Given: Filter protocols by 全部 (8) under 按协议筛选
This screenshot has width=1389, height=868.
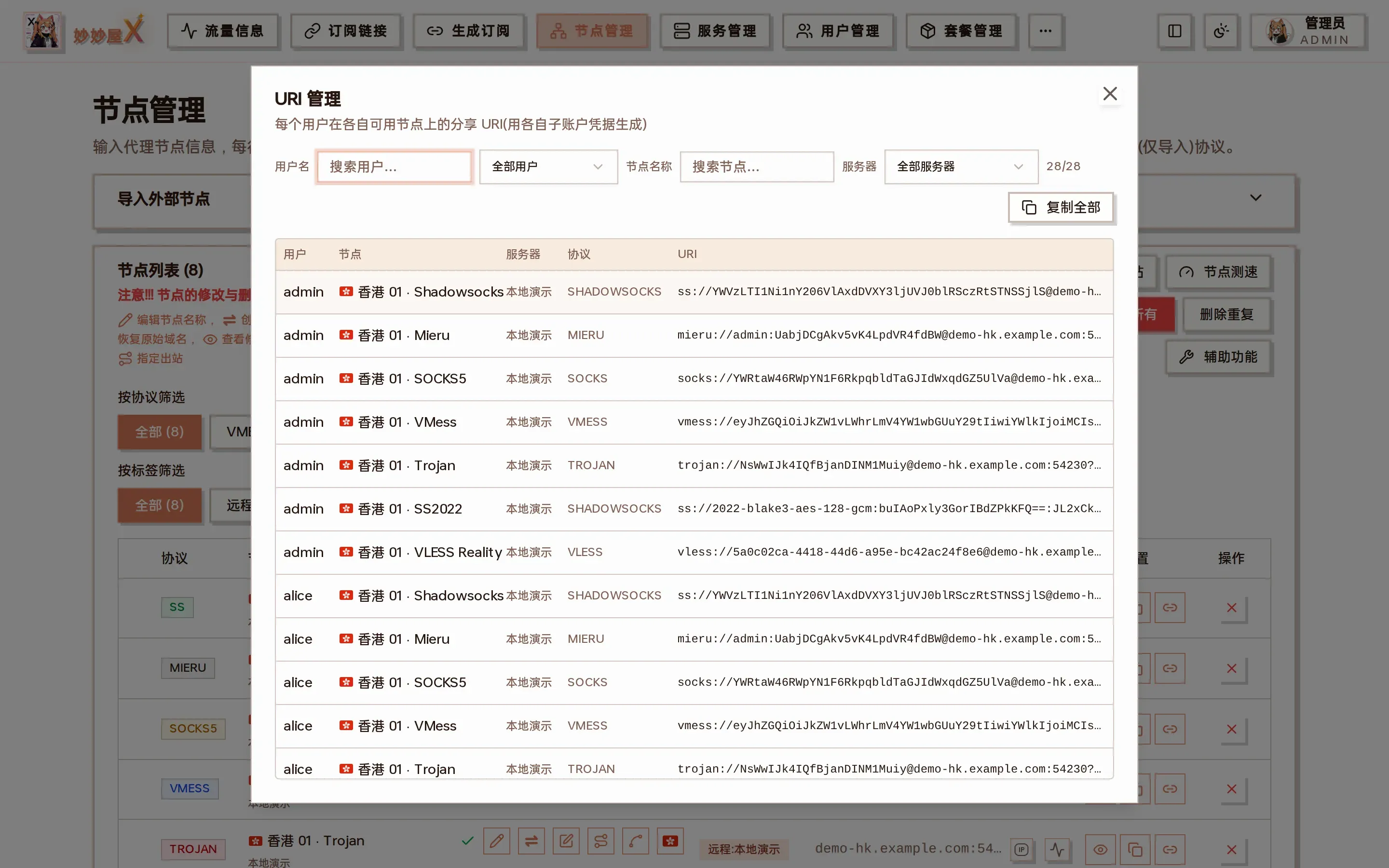Looking at the screenshot, I should coord(160,432).
